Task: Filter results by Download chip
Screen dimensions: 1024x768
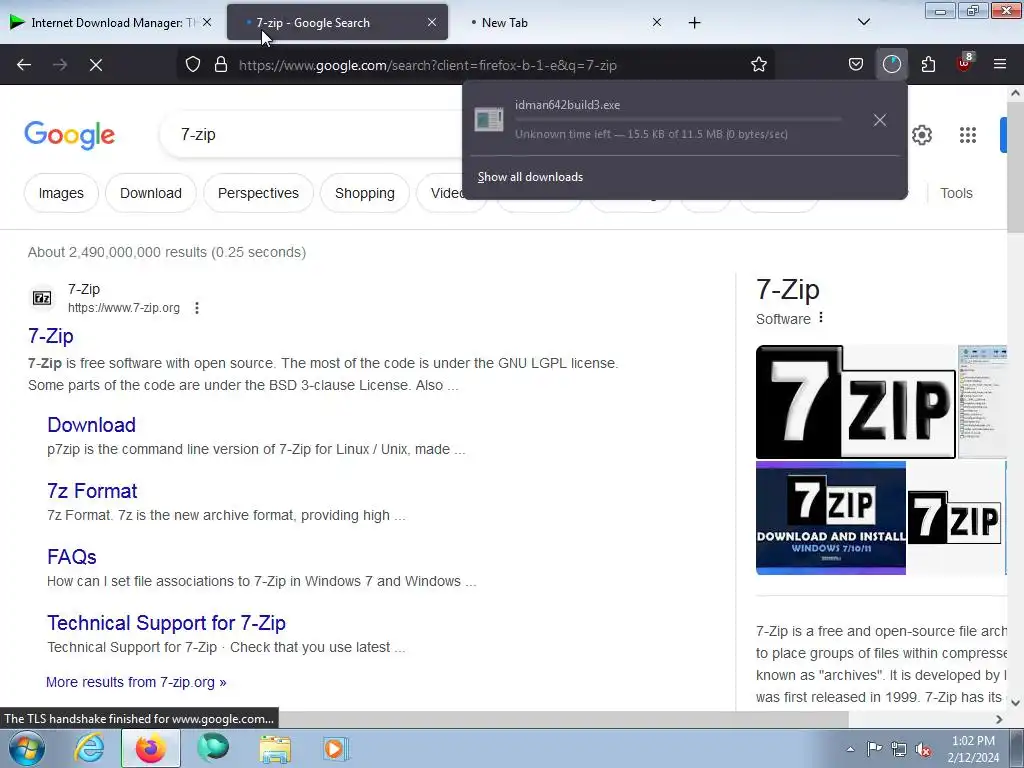Action: pyautogui.click(x=151, y=193)
